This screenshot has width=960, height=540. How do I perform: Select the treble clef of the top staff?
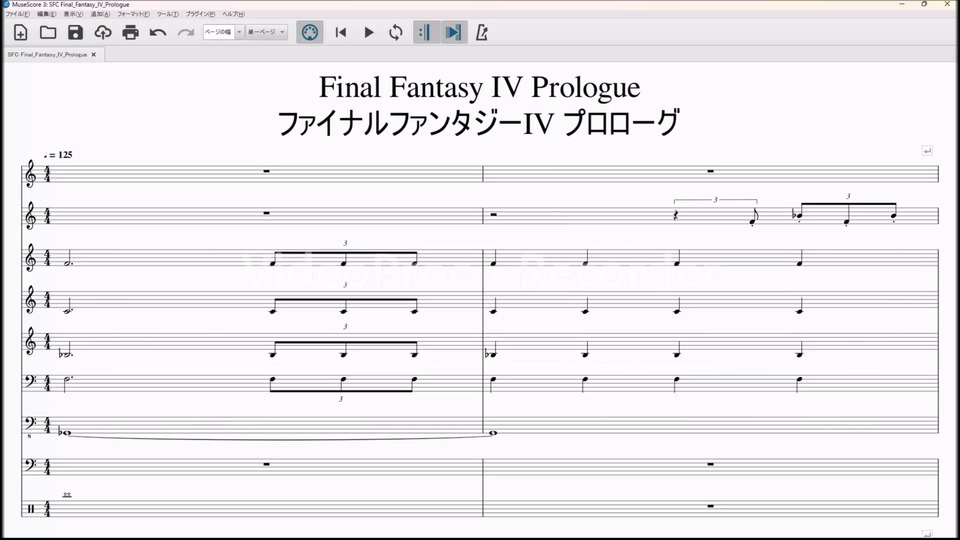(31, 174)
